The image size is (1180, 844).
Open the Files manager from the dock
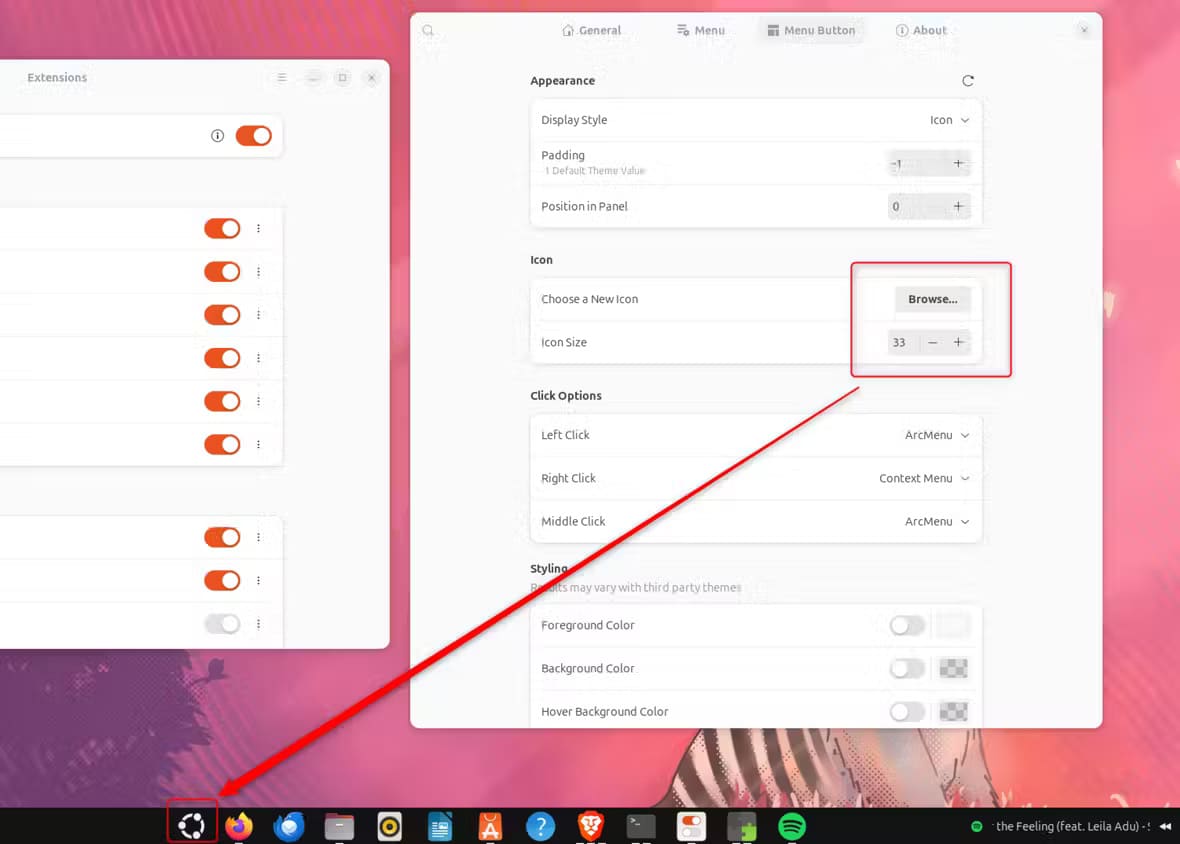(x=339, y=826)
